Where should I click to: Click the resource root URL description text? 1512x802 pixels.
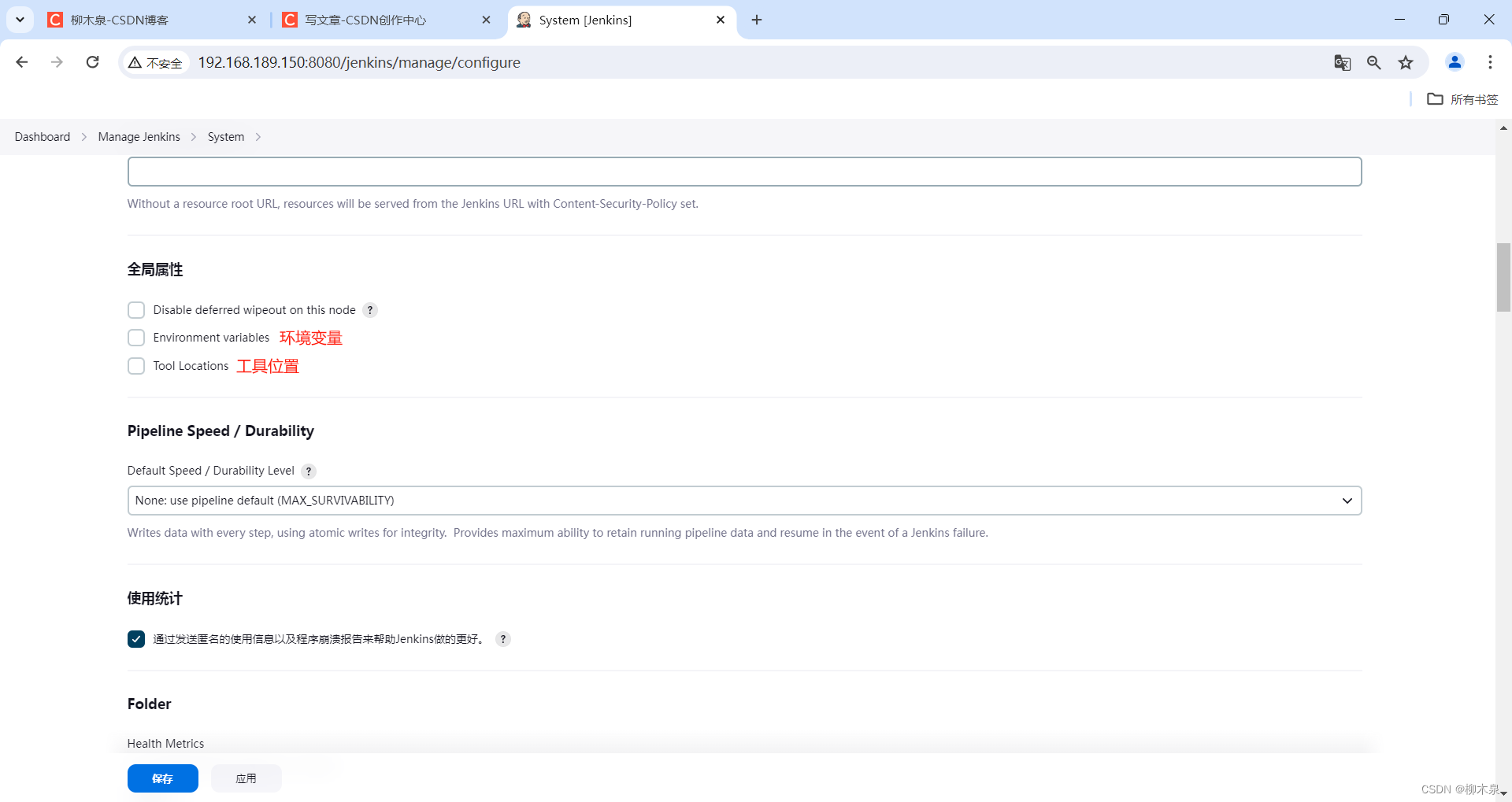coord(413,204)
